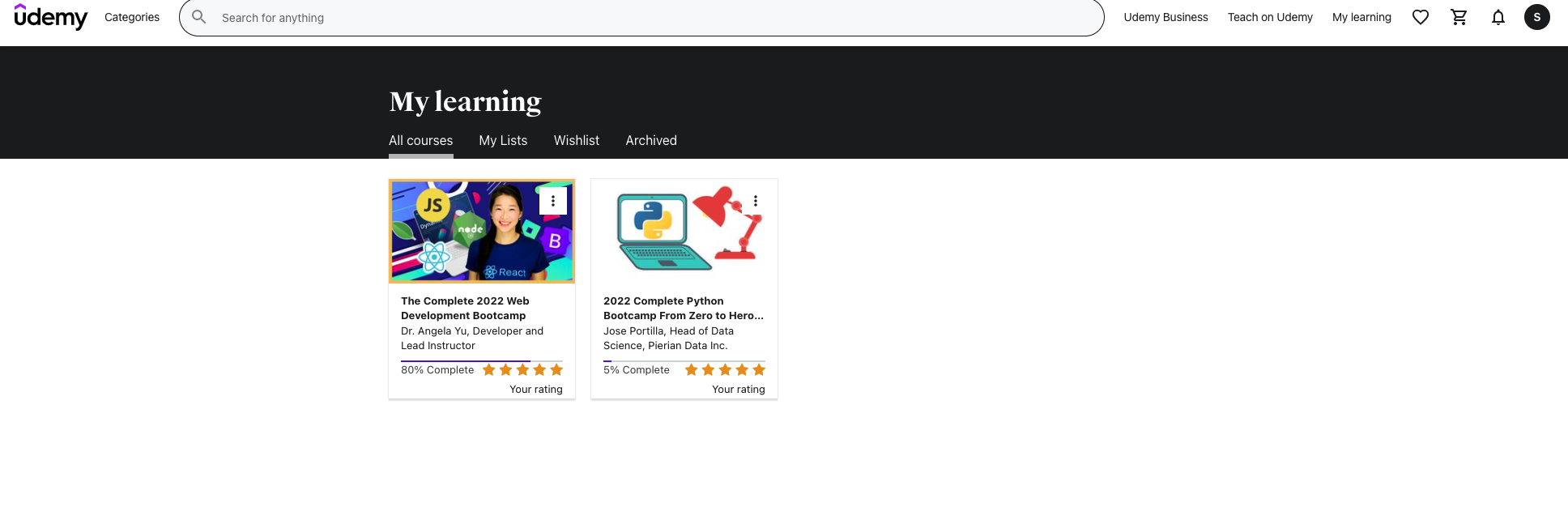Click Jose Portilla instructor text
Image resolution: width=1568 pixels, height=516 pixels.
pyautogui.click(x=668, y=339)
